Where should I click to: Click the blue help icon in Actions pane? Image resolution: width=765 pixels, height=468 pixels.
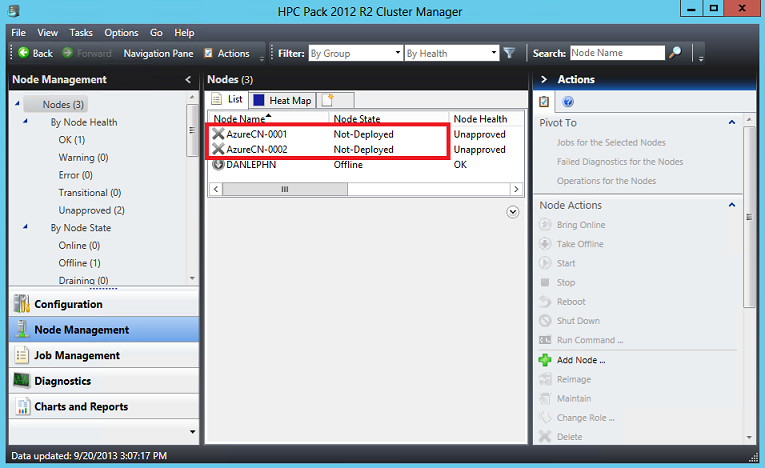point(568,102)
